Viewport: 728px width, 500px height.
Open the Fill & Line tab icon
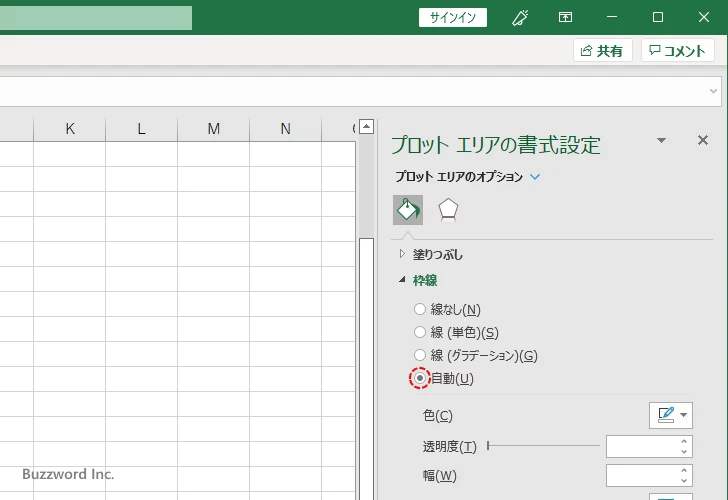click(408, 210)
